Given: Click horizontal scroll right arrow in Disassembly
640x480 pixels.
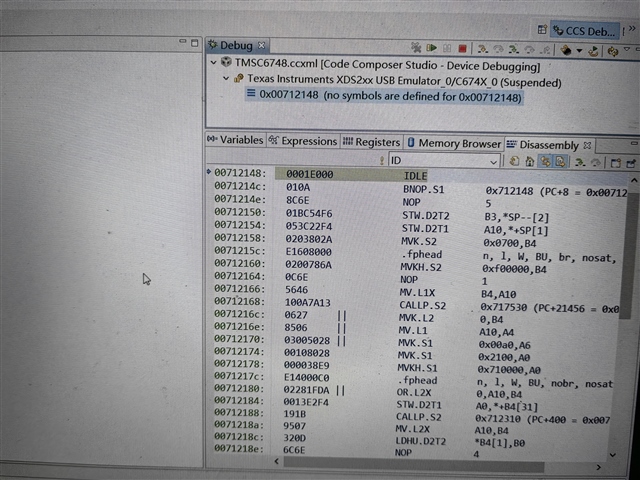Looking at the screenshot, I should [598, 467].
